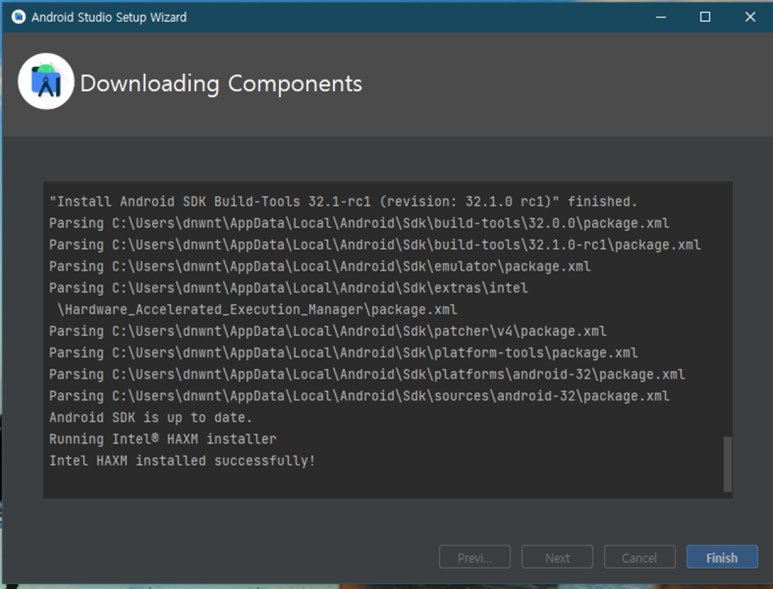Click the title bar Android Studio icon

(18, 17)
